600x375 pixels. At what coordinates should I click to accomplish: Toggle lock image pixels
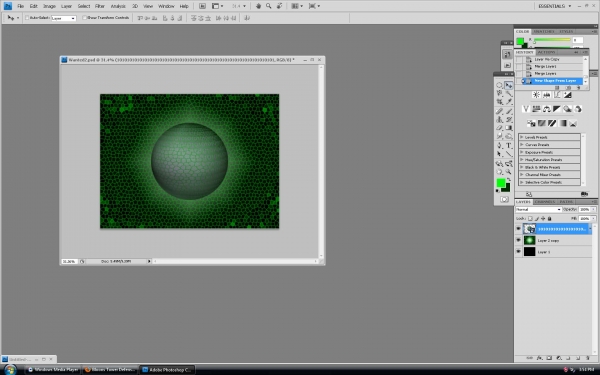(536, 218)
